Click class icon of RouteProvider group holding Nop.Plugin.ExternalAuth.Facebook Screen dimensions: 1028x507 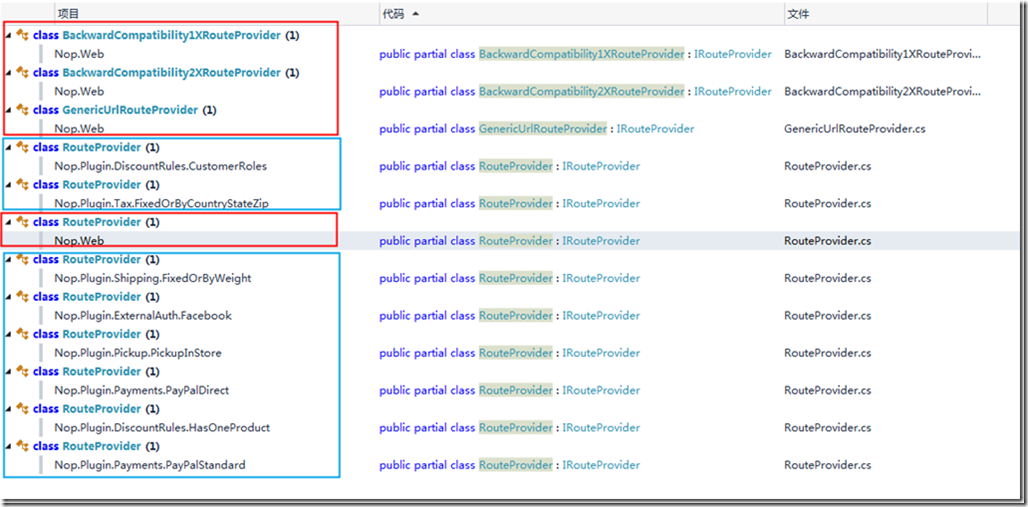pyautogui.click(x=23, y=296)
